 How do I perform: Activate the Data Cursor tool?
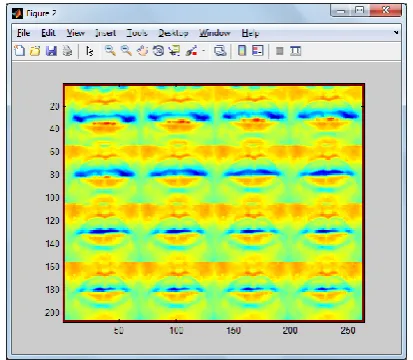pyautogui.click(x=174, y=51)
